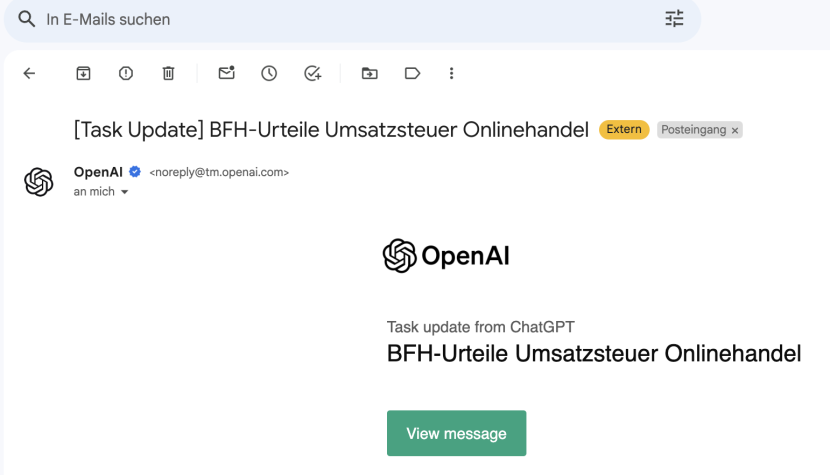Image resolution: width=830 pixels, height=475 pixels.
Task: Open more options three-dot menu
Action: coord(452,73)
